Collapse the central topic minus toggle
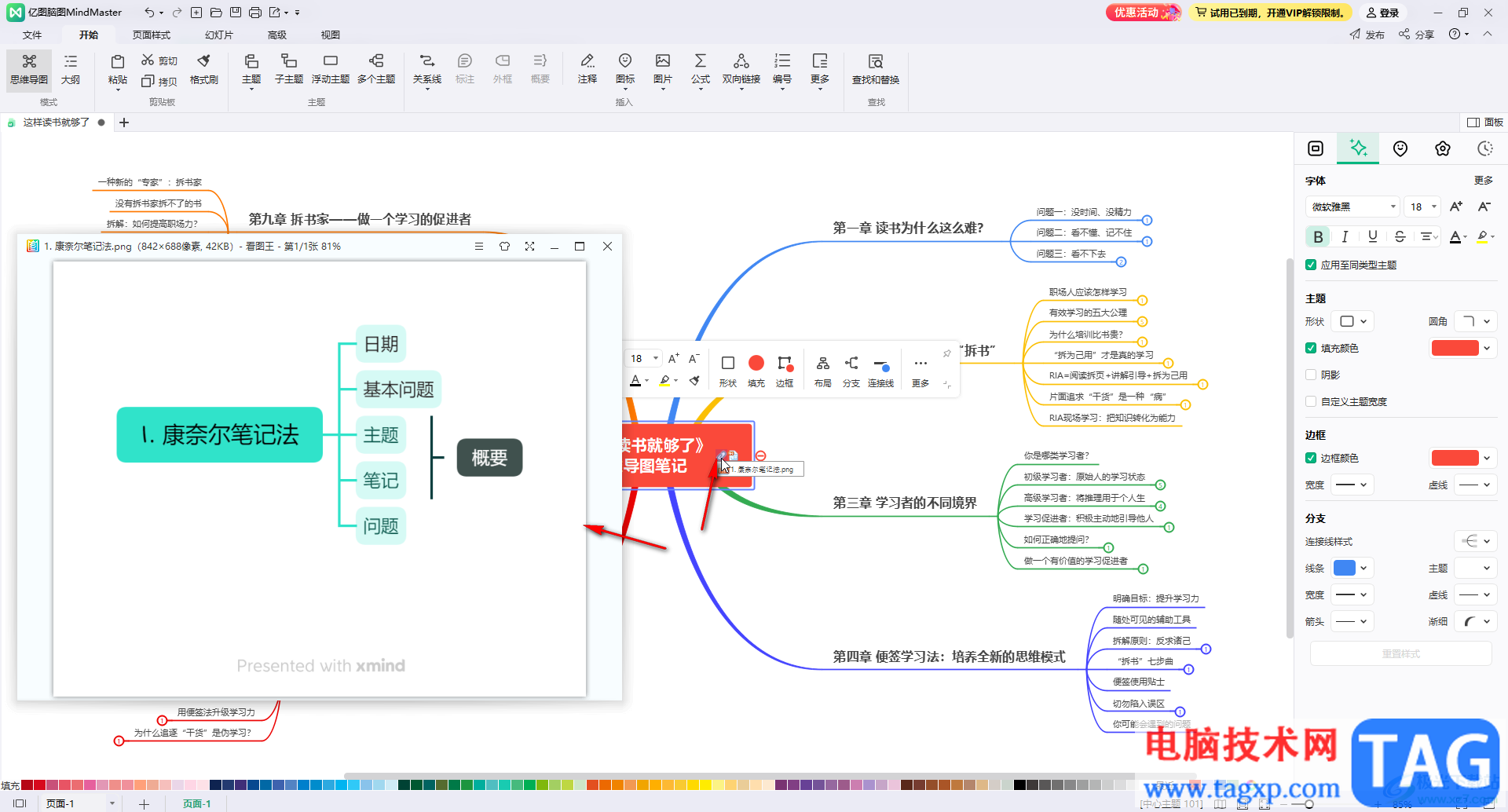Image resolution: width=1508 pixels, height=812 pixels. 760,455
